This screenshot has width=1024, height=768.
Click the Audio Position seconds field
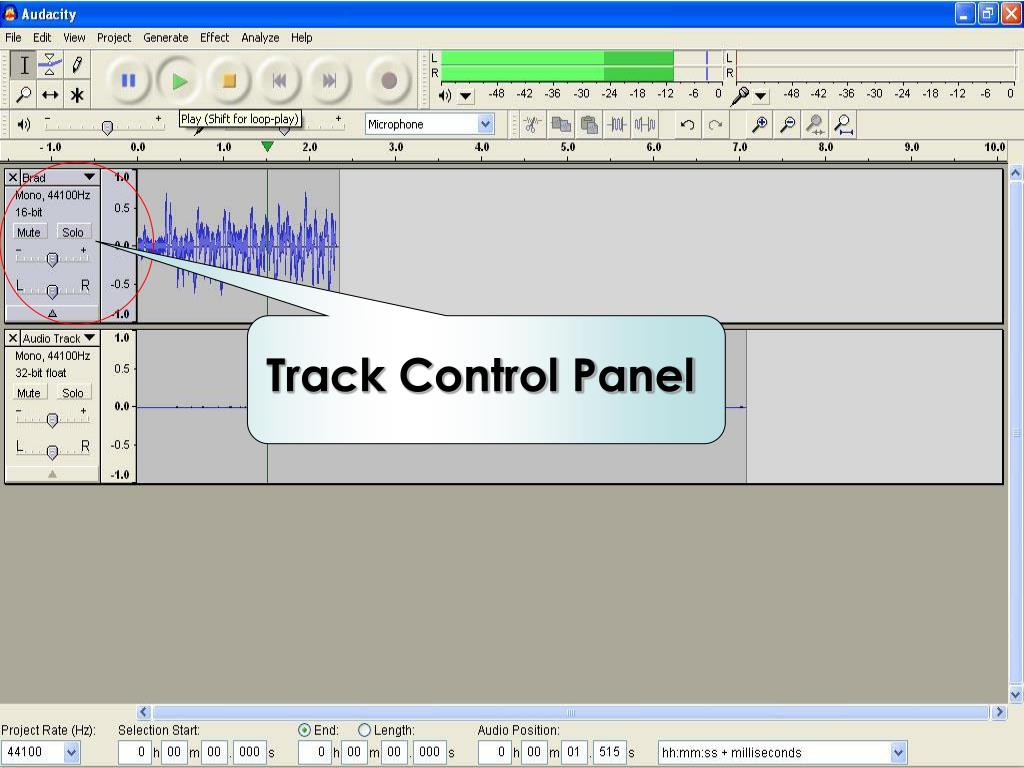(573, 752)
